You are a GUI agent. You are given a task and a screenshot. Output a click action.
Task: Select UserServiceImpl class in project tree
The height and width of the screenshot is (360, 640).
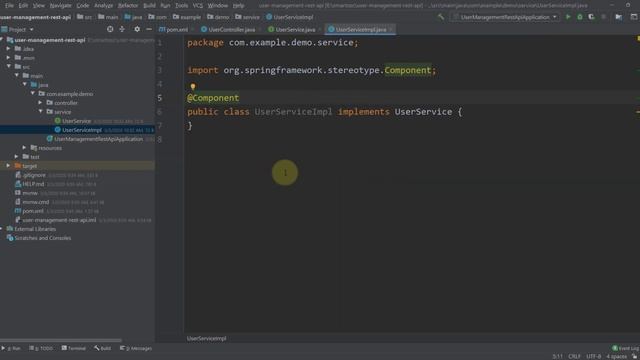point(82,130)
